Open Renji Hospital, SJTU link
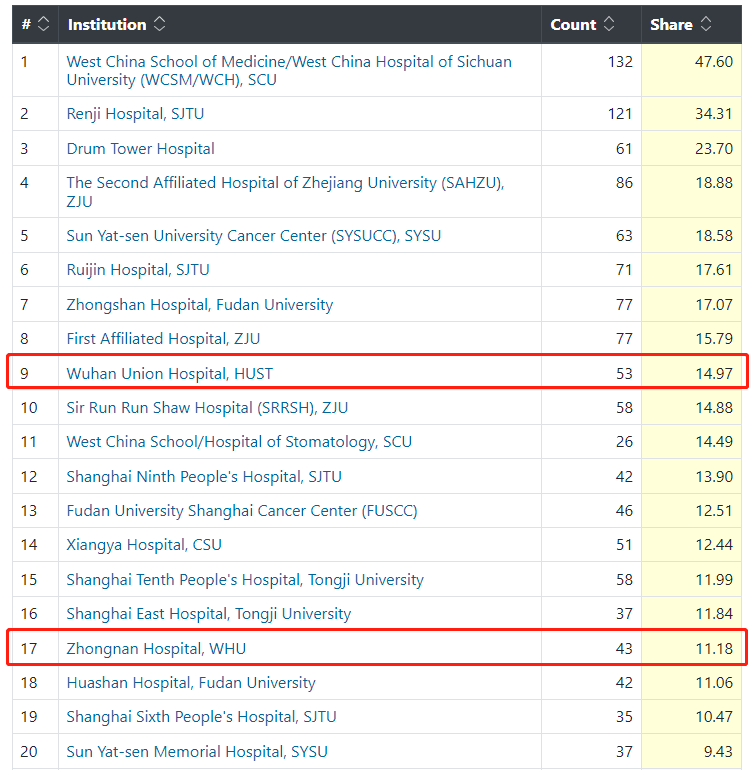751x770 pixels. (135, 114)
